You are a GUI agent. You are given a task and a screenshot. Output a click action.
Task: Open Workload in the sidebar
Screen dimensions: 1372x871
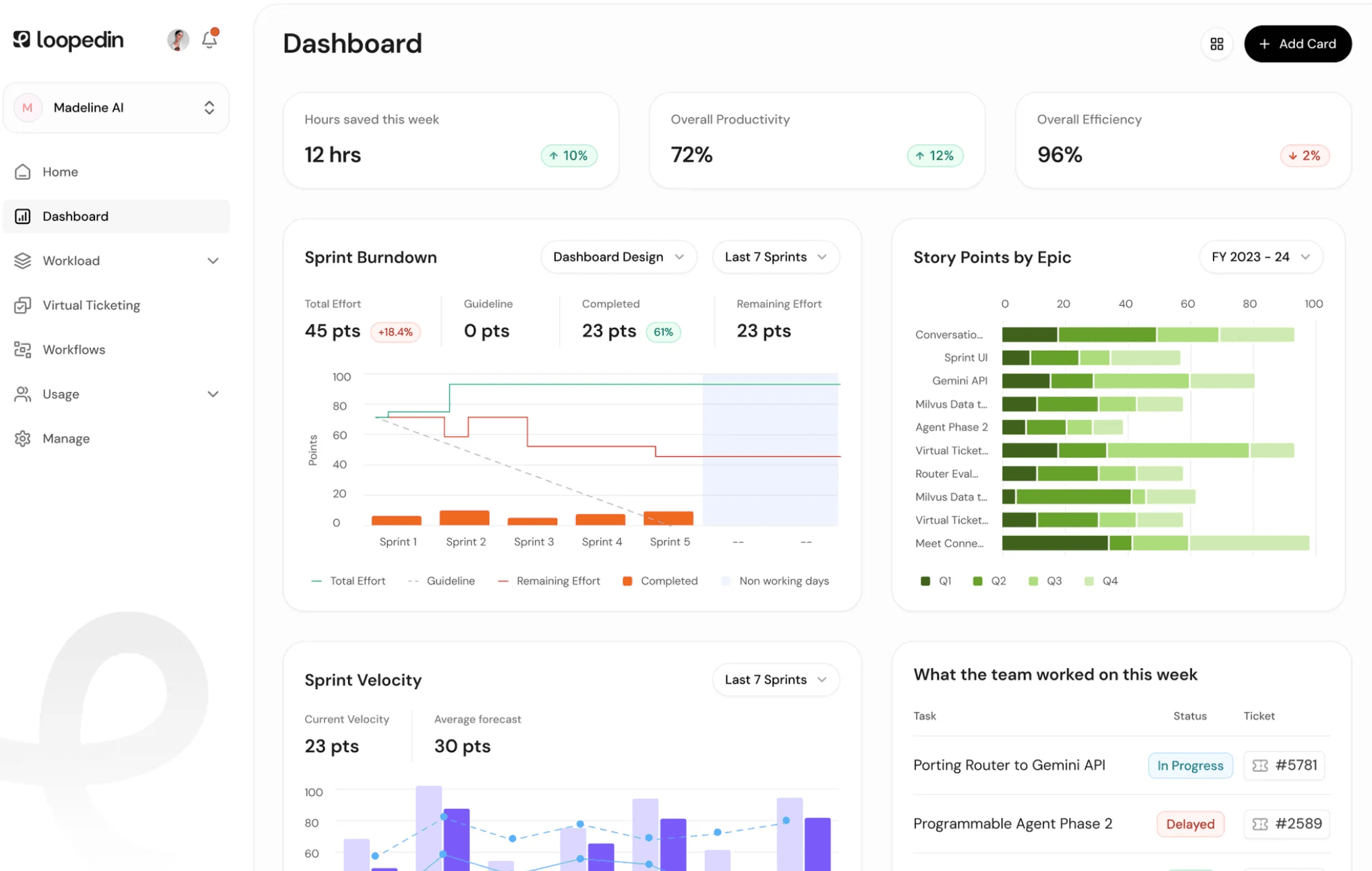pos(116,261)
